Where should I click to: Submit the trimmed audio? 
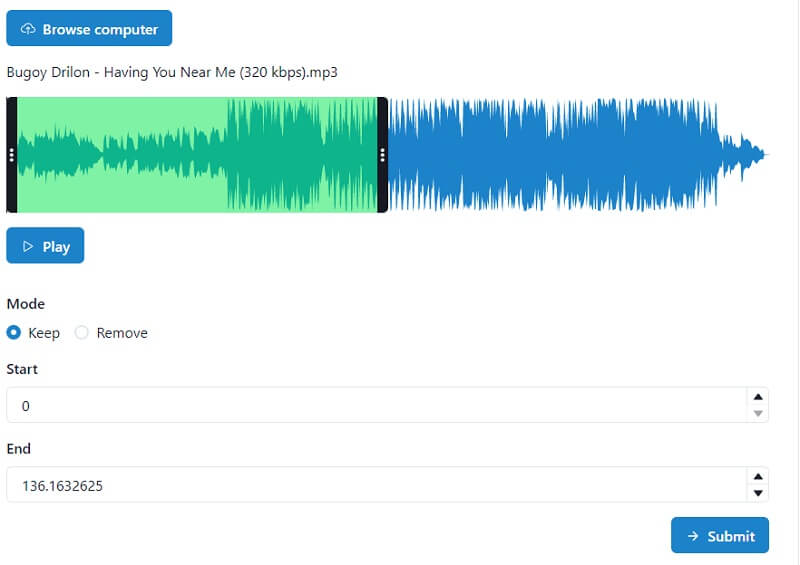click(719, 535)
